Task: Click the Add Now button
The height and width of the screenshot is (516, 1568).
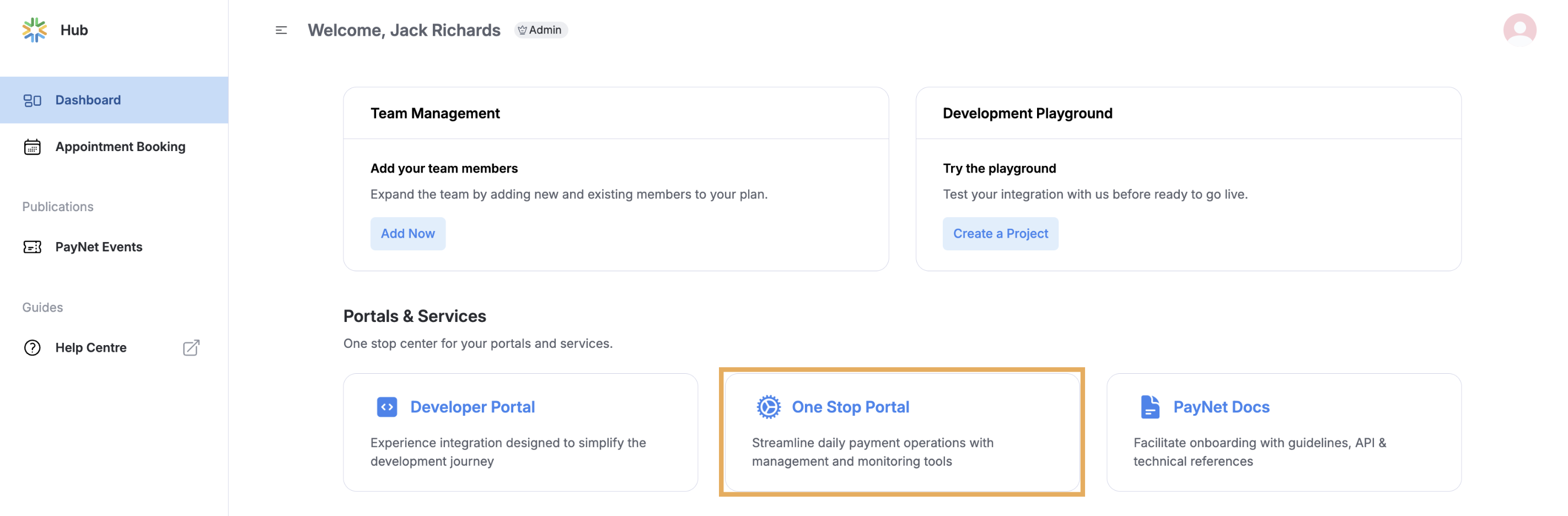Action: point(408,233)
